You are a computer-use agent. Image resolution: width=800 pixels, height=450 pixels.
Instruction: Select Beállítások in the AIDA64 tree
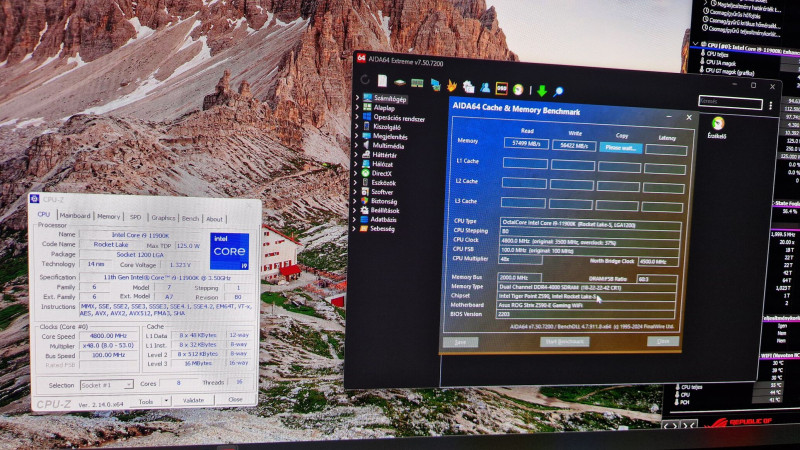click(385, 210)
